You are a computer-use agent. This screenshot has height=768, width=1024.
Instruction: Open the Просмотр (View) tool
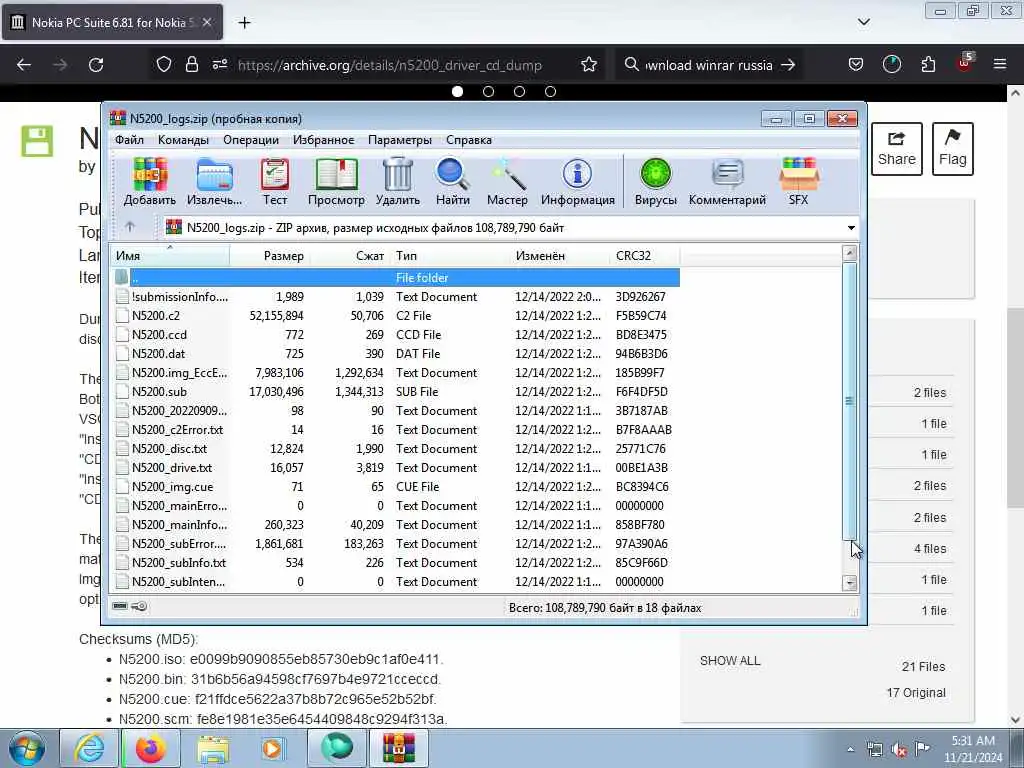point(336,181)
